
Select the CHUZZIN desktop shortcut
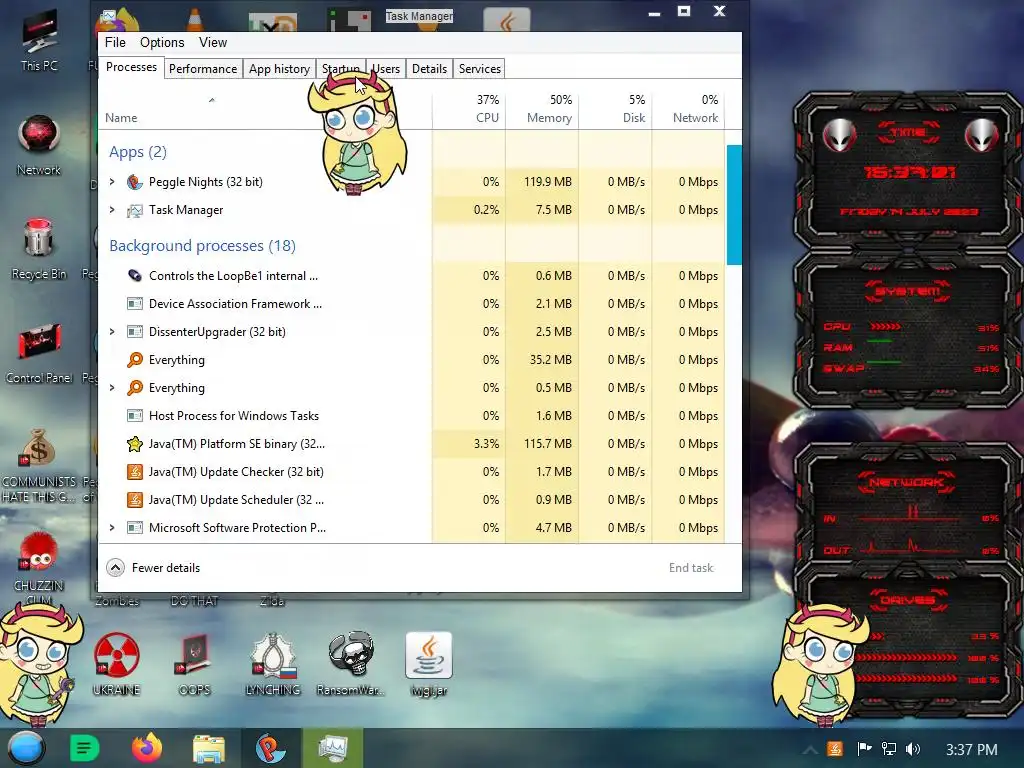39,567
